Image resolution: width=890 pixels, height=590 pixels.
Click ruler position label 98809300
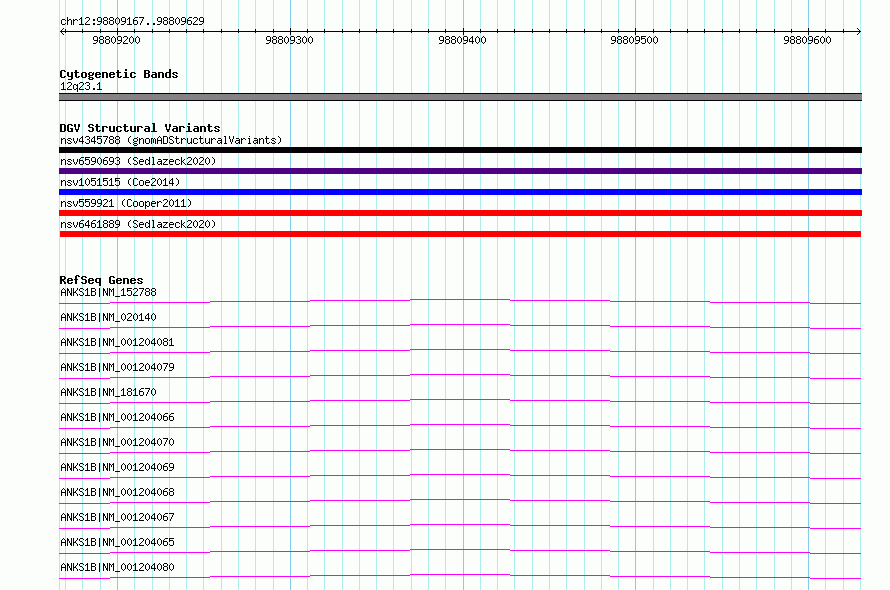click(289, 40)
